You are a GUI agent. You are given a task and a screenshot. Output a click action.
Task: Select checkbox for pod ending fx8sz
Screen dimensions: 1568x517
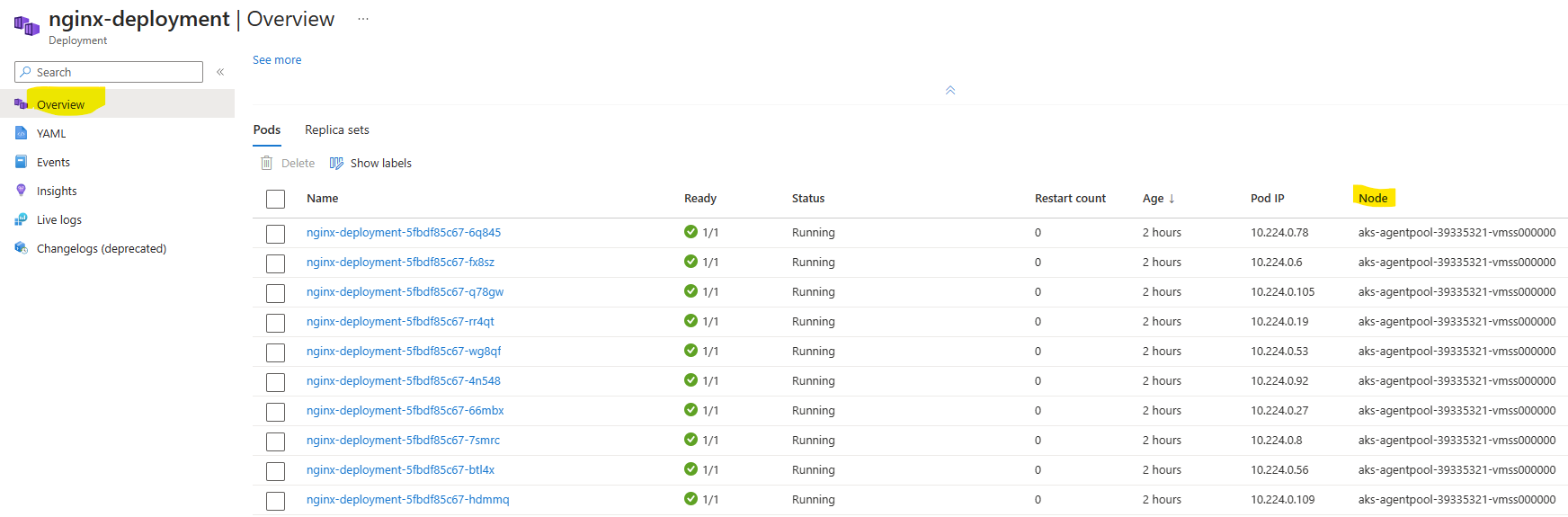pyautogui.click(x=276, y=263)
